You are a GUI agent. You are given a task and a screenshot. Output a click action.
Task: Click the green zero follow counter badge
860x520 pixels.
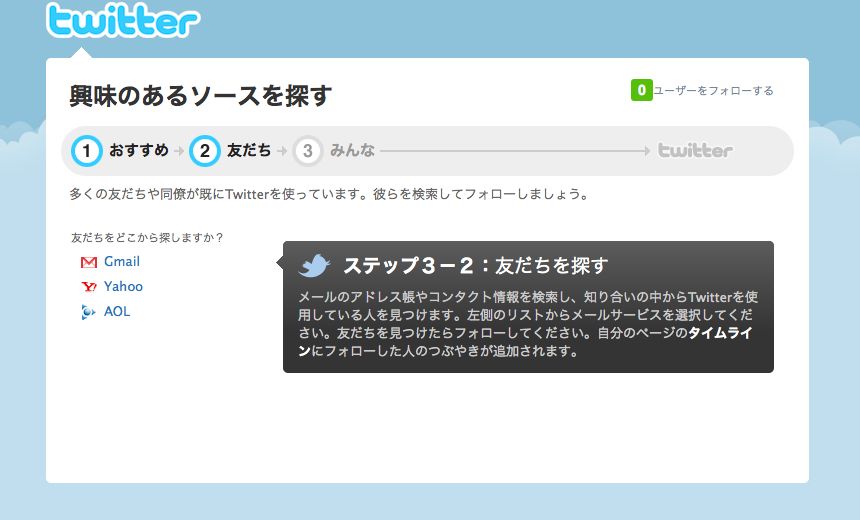641,91
